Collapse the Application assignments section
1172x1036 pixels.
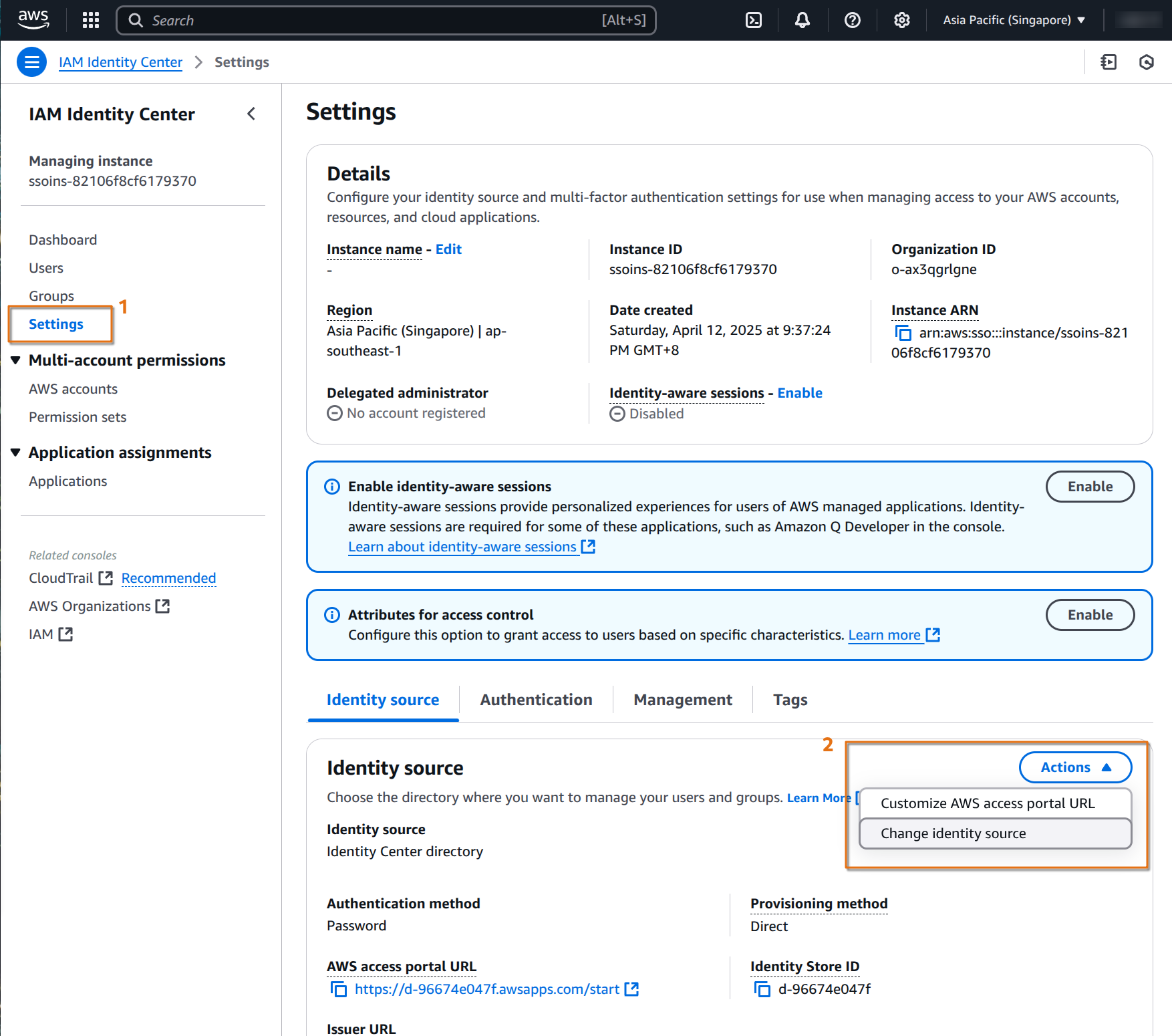(16, 452)
